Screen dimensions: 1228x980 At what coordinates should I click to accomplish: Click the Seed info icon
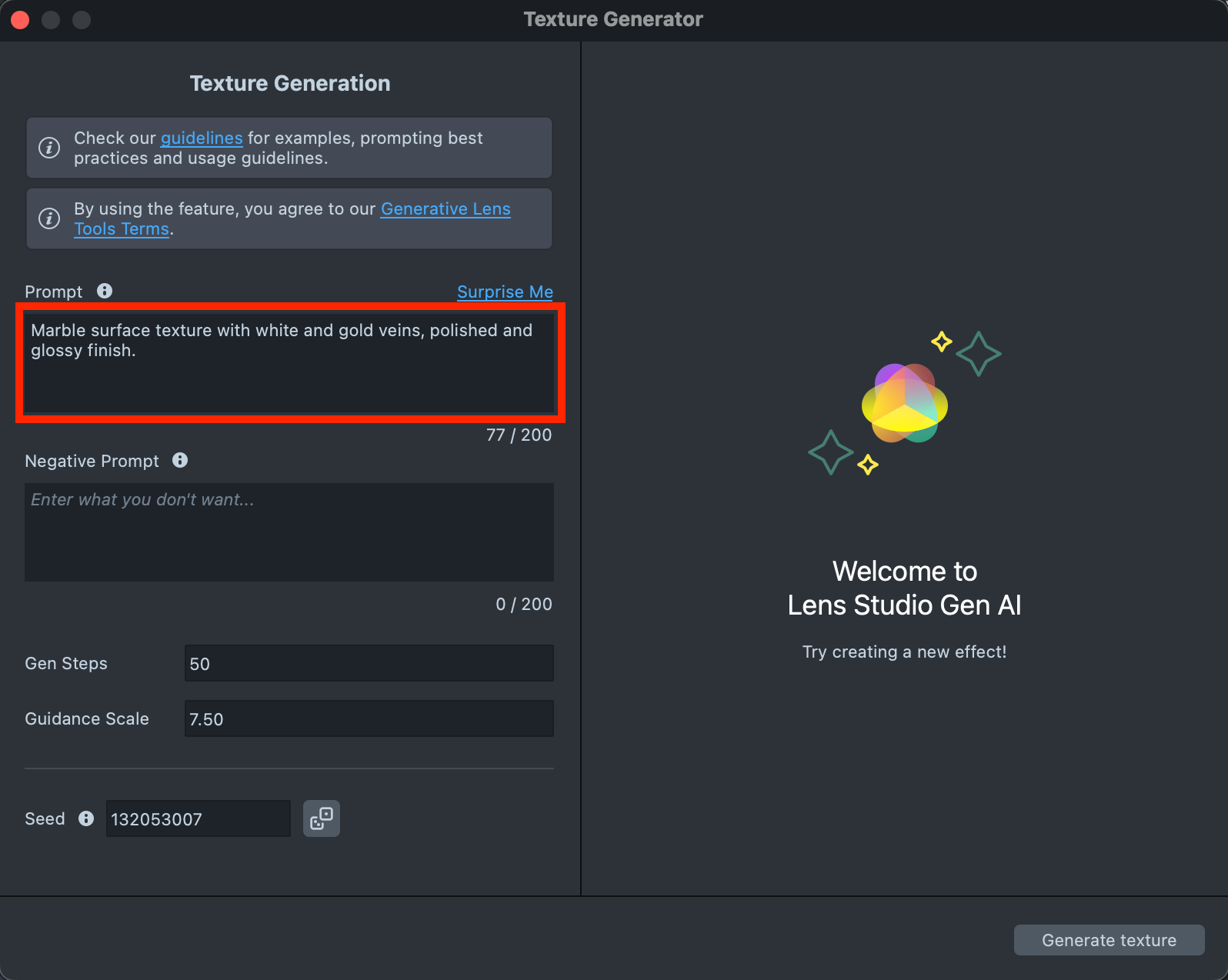point(86,818)
